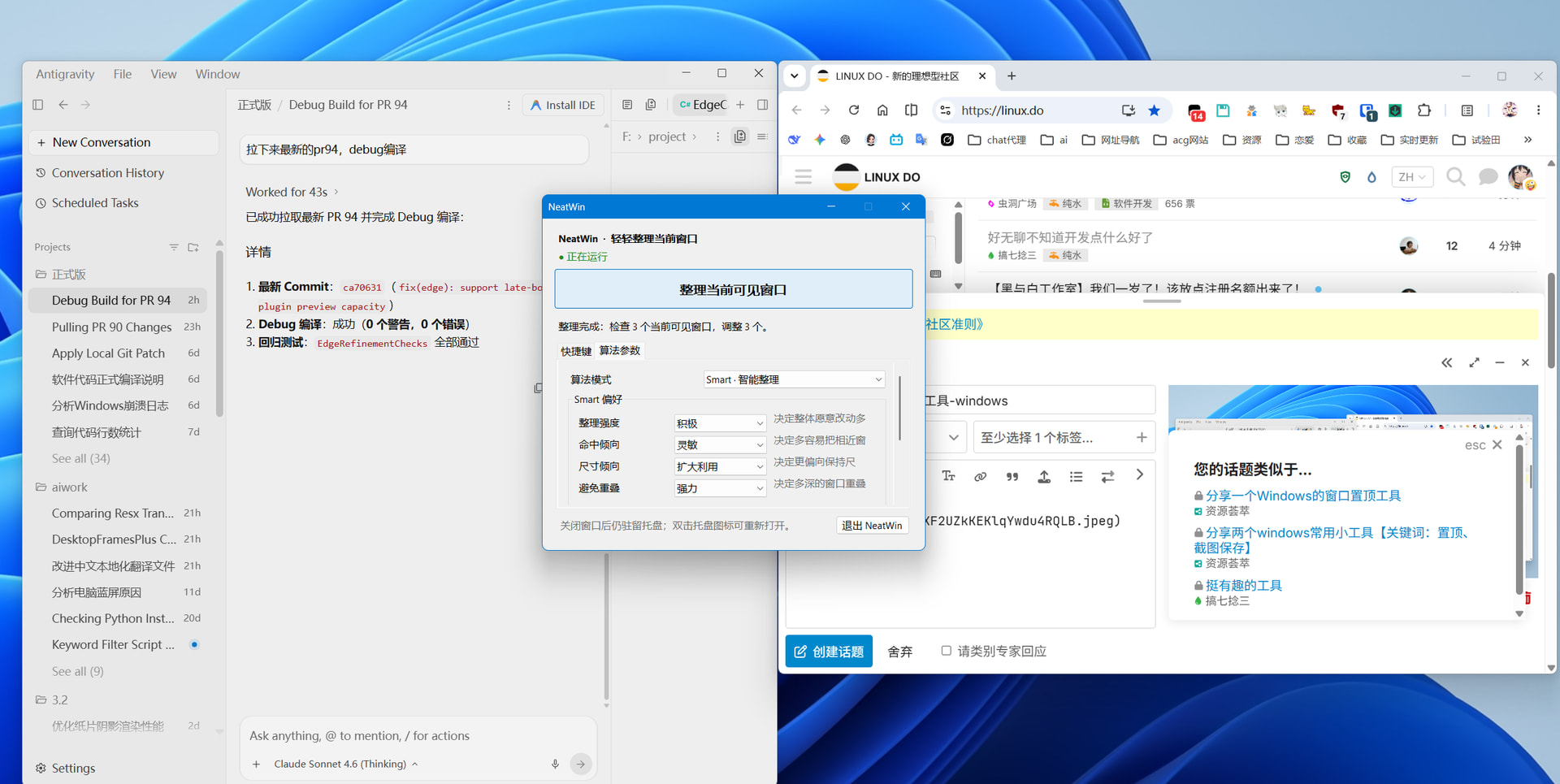Enable request category expert response checkbox
This screenshot has height=784, width=1560.
[x=946, y=651]
